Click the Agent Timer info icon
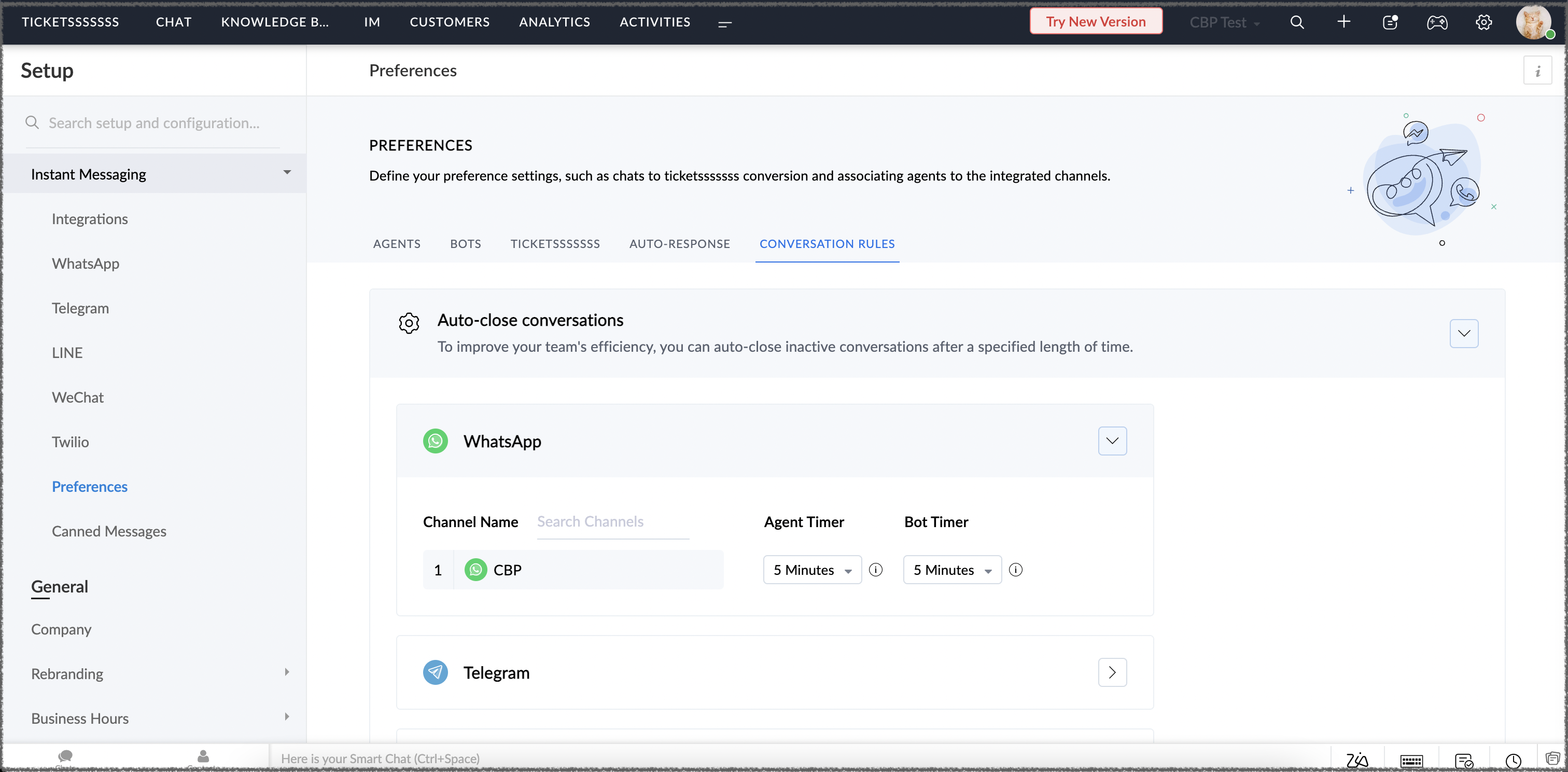Viewport: 1568px width, 772px height. click(x=875, y=570)
